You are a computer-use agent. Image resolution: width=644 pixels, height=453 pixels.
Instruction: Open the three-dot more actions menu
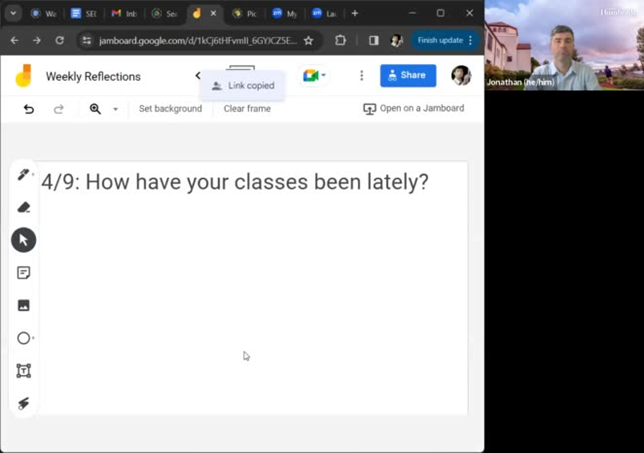(361, 76)
